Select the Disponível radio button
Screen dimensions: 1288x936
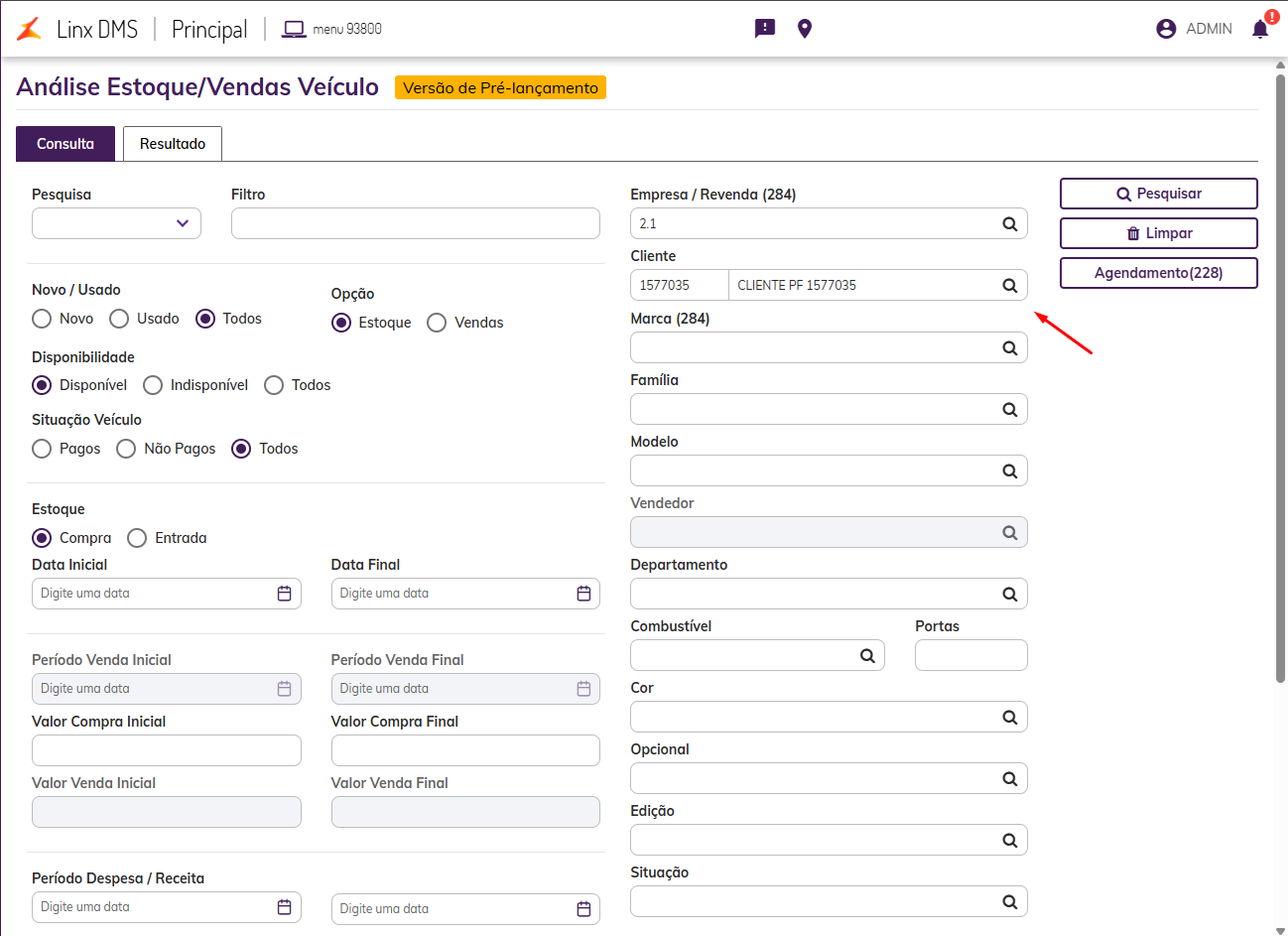click(x=42, y=385)
